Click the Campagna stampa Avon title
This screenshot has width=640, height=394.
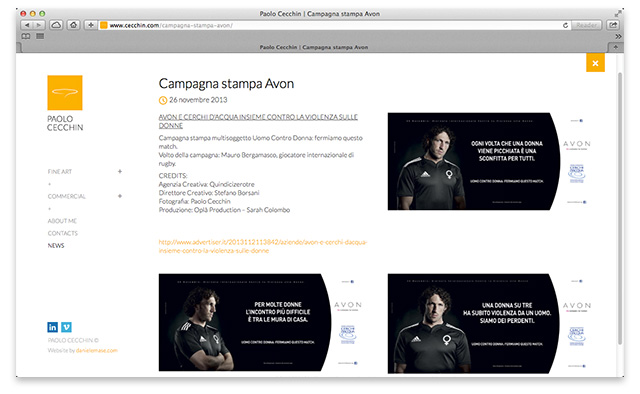point(226,84)
